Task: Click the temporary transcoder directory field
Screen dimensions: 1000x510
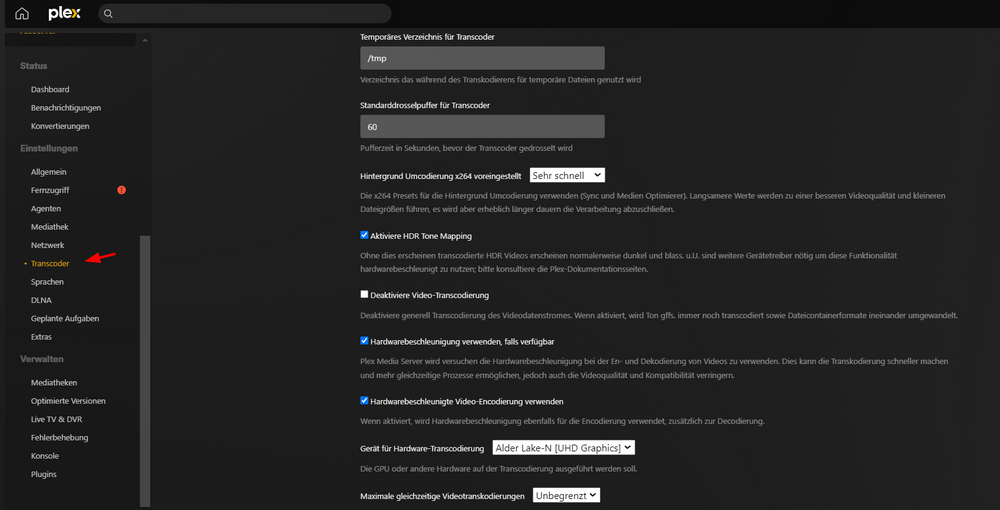Action: (x=482, y=58)
